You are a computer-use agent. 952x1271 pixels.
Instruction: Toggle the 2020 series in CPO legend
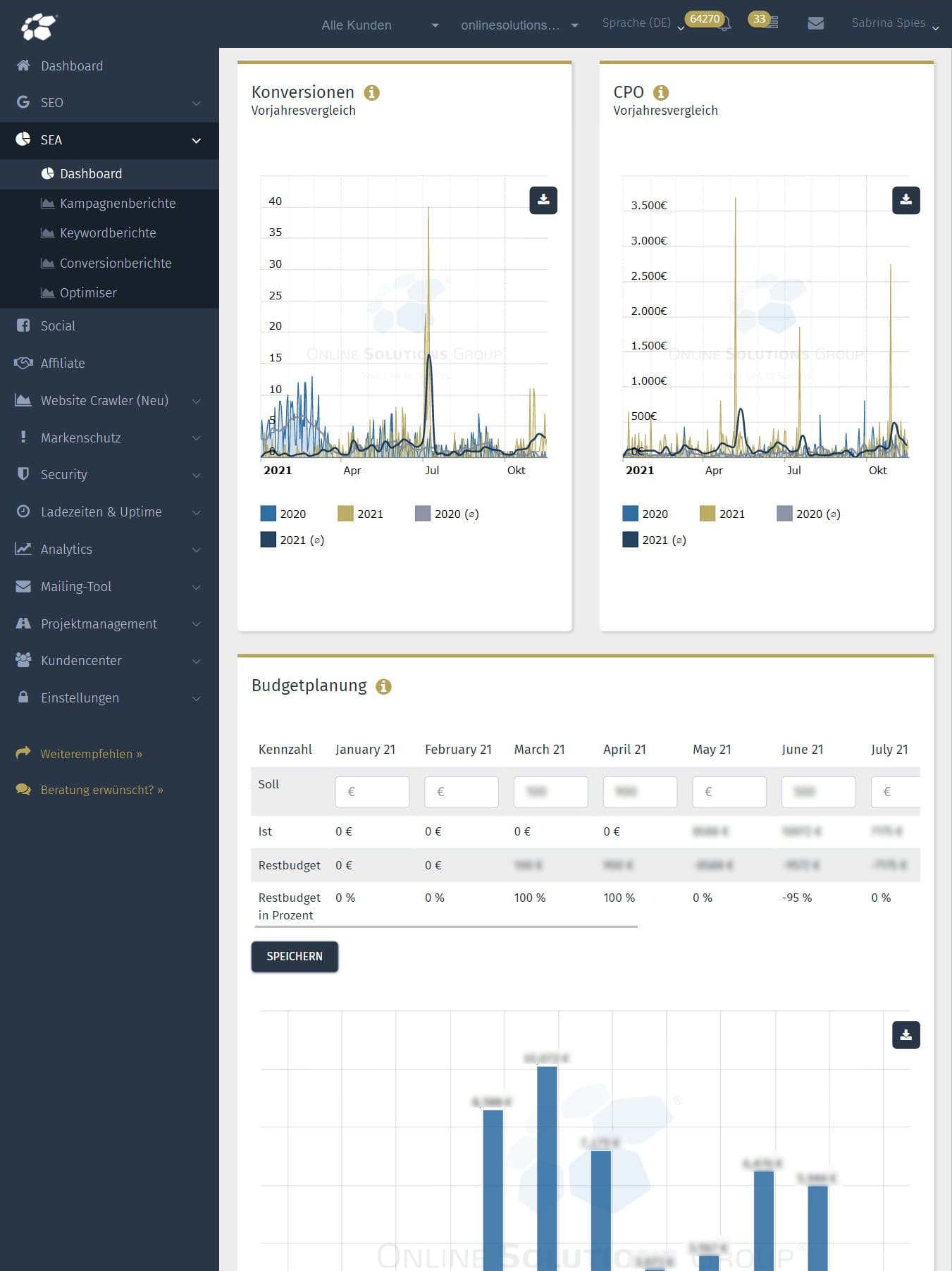pos(645,514)
